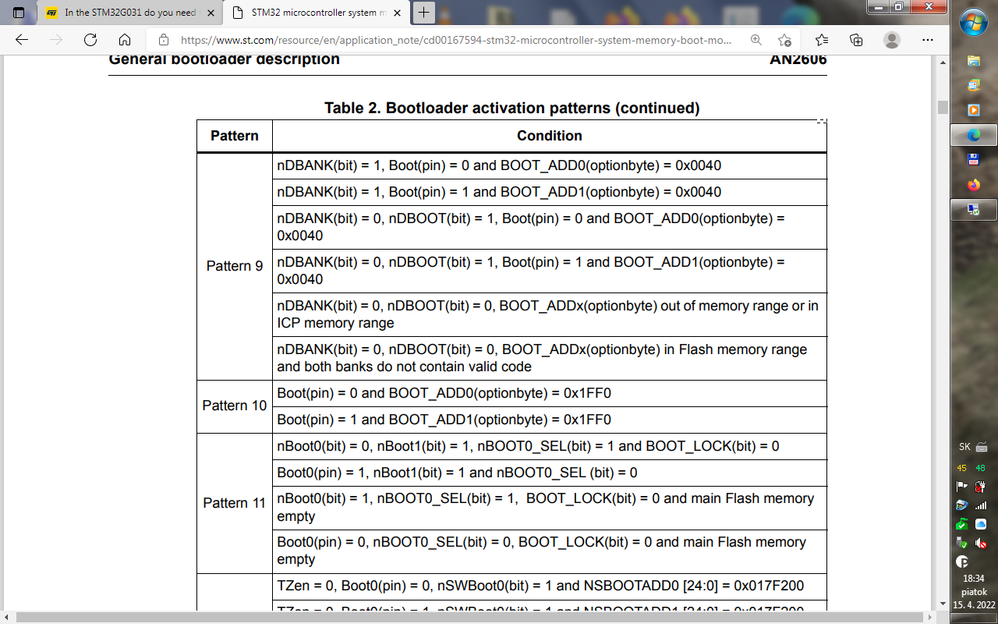Open the network signal bars icon
This screenshot has width=998, height=624.
pos(981,506)
